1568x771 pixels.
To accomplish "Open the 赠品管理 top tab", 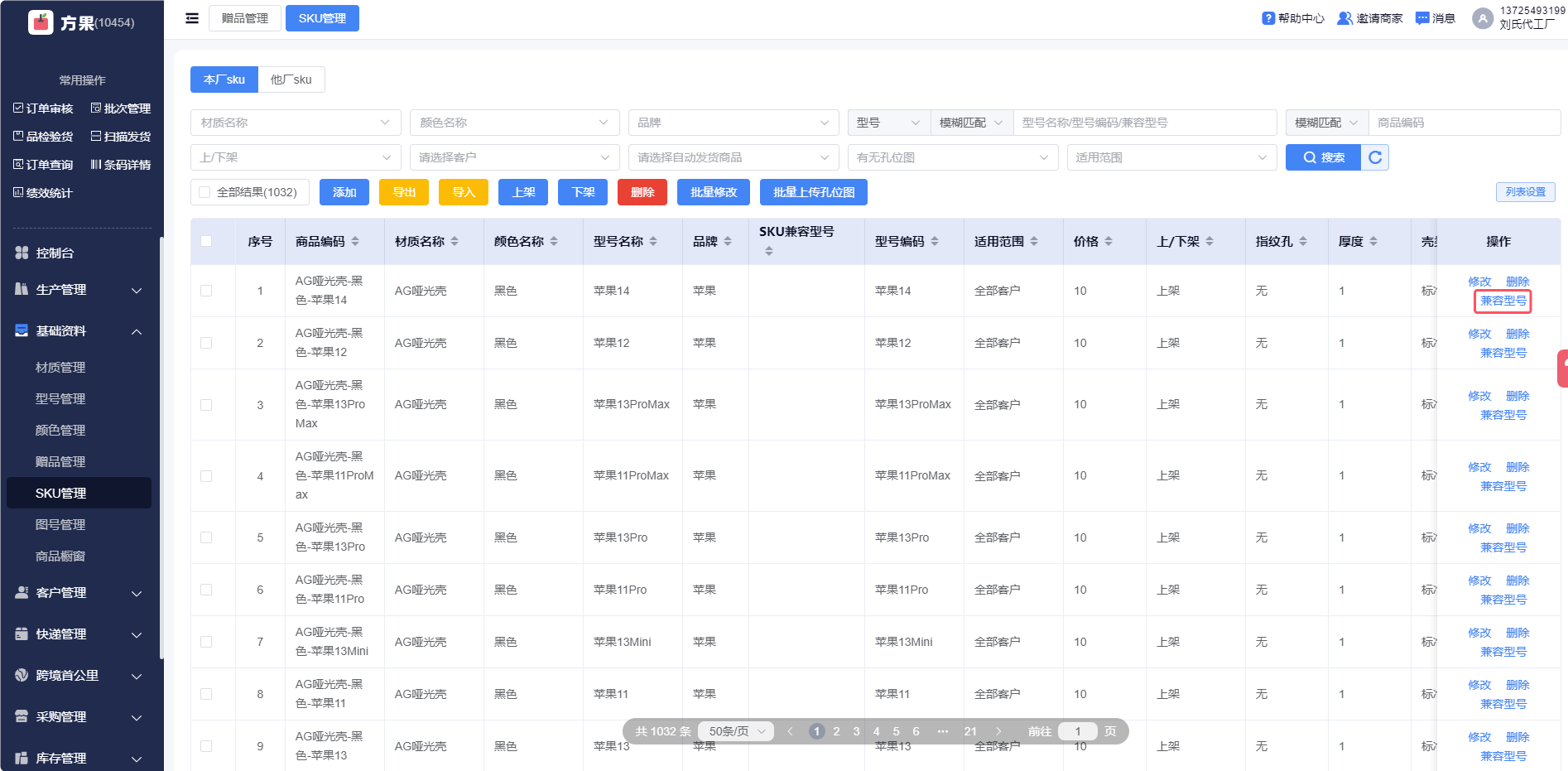I will pyautogui.click(x=245, y=18).
